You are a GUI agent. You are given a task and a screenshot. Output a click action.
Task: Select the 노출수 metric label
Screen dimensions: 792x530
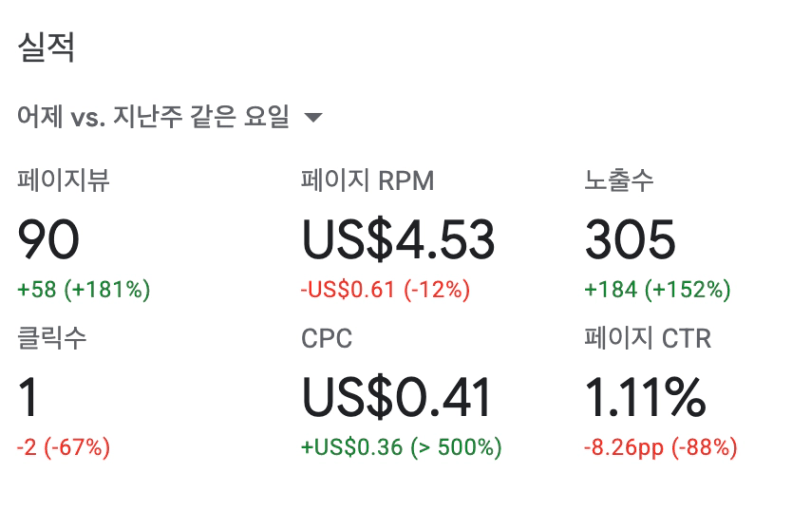619,181
